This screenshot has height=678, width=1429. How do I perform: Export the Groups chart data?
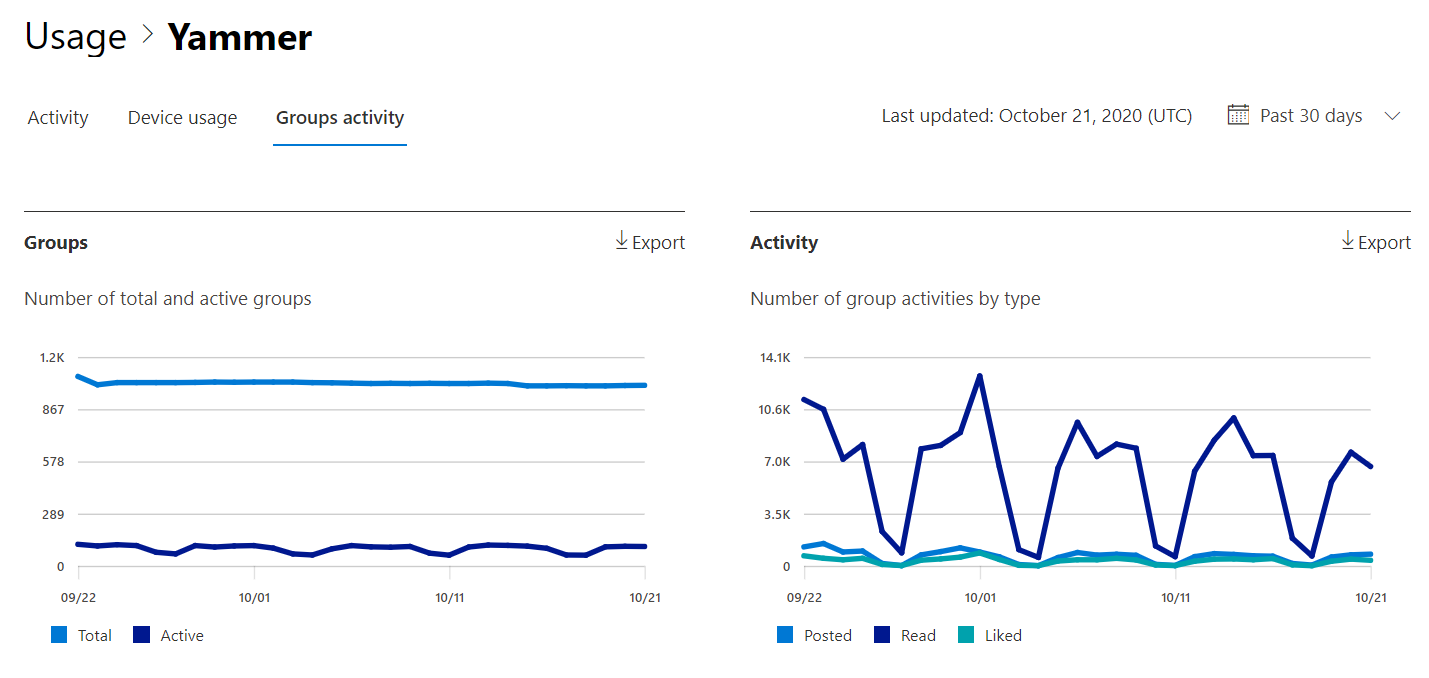coord(650,242)
